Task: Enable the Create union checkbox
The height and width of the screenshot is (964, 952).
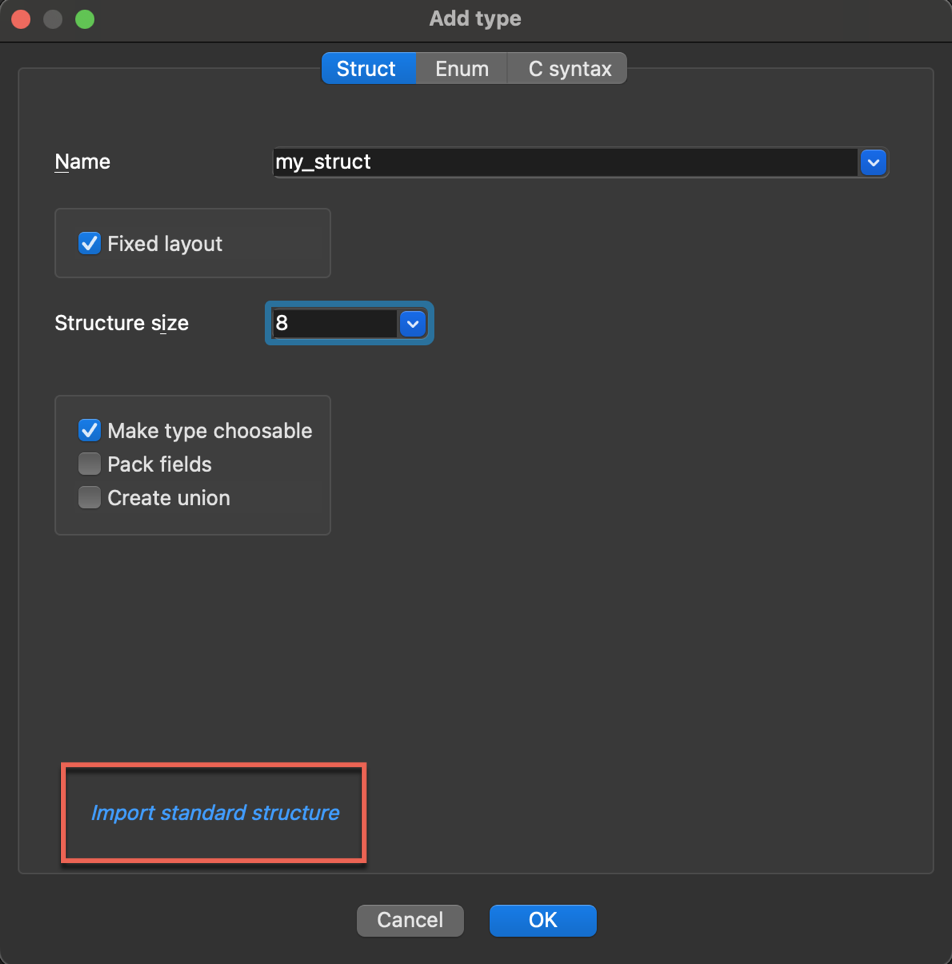Action: [89, 498]
